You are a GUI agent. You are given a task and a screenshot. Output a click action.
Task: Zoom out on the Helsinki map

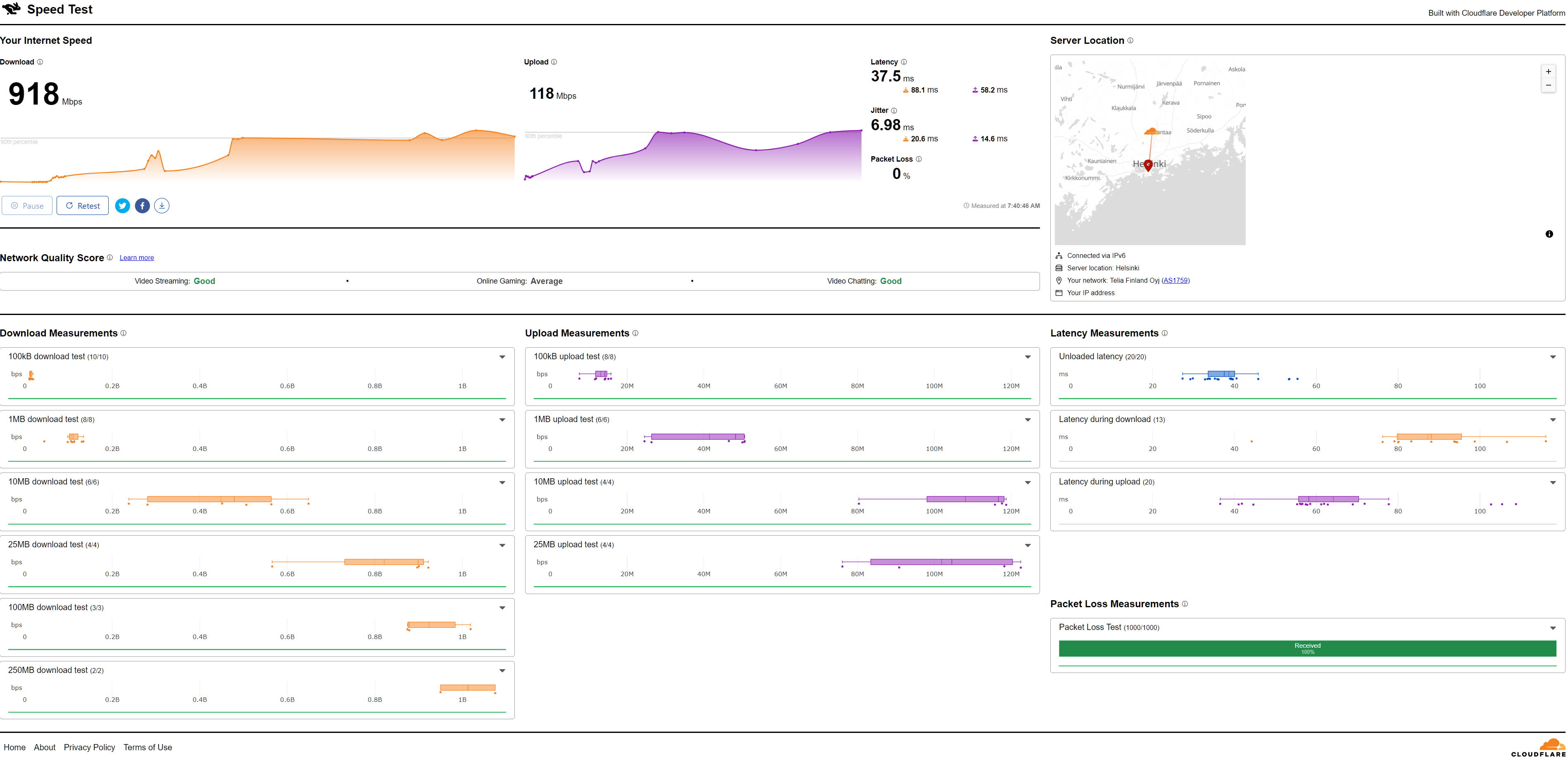coord(1549,85)
